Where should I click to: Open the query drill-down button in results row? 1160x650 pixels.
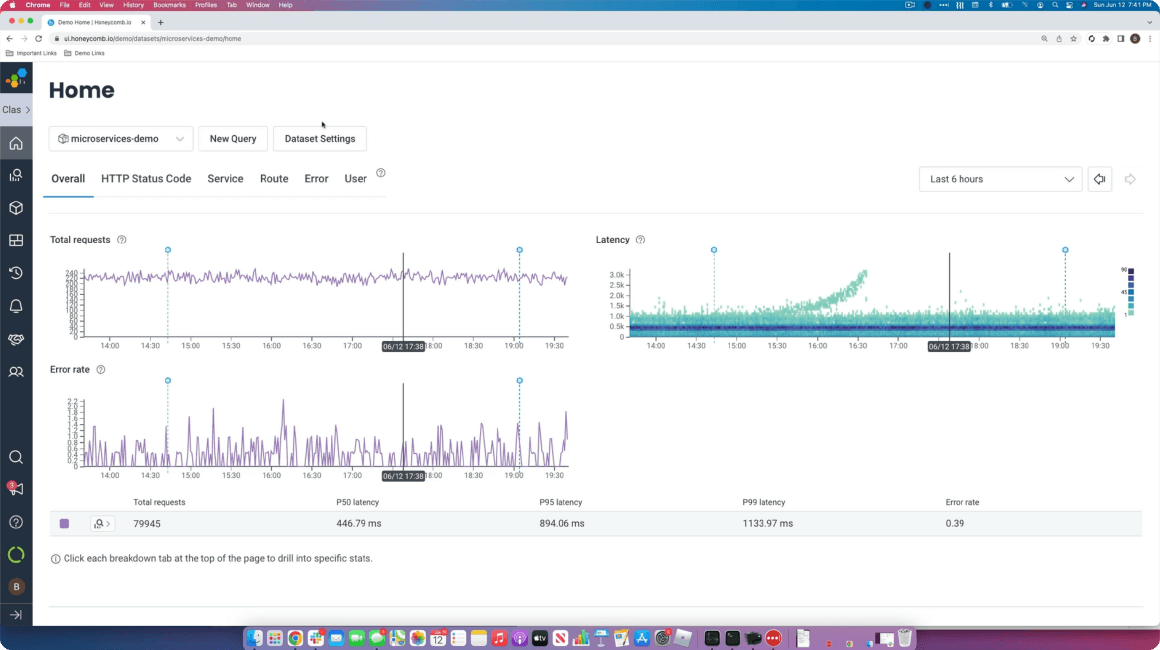click(x=102, y=524)
